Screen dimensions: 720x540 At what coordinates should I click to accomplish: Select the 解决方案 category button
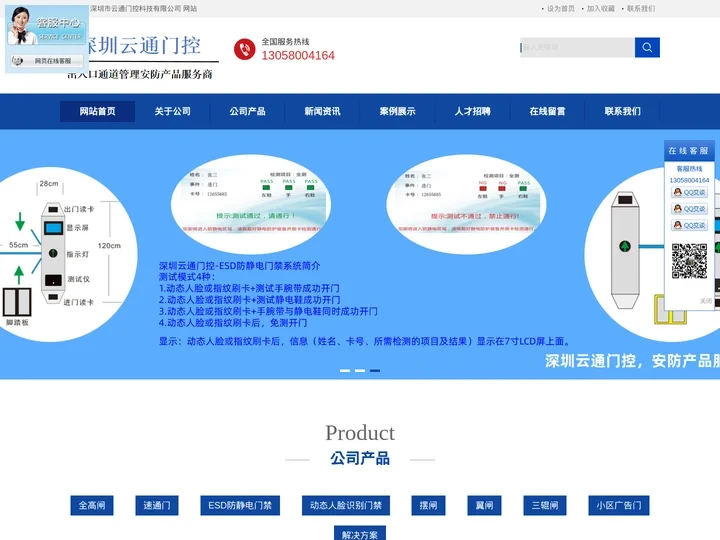click(360, 534)
